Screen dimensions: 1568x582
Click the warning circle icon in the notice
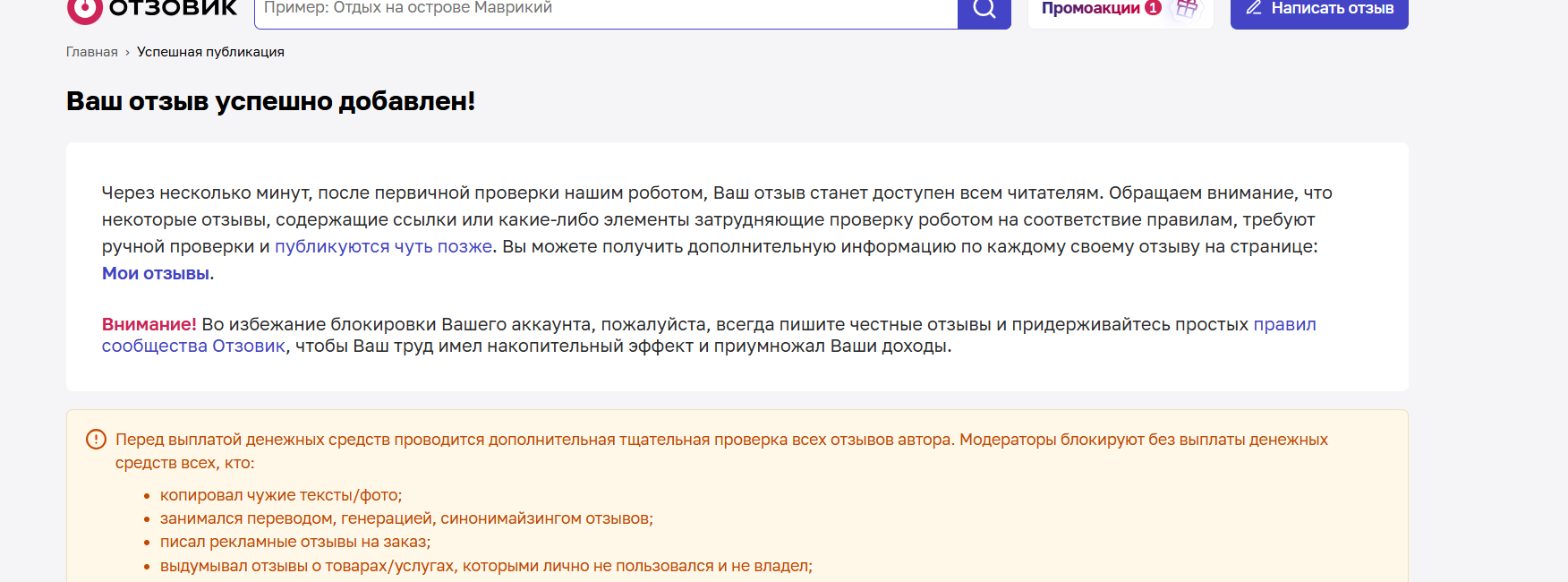tap(96, 440)
